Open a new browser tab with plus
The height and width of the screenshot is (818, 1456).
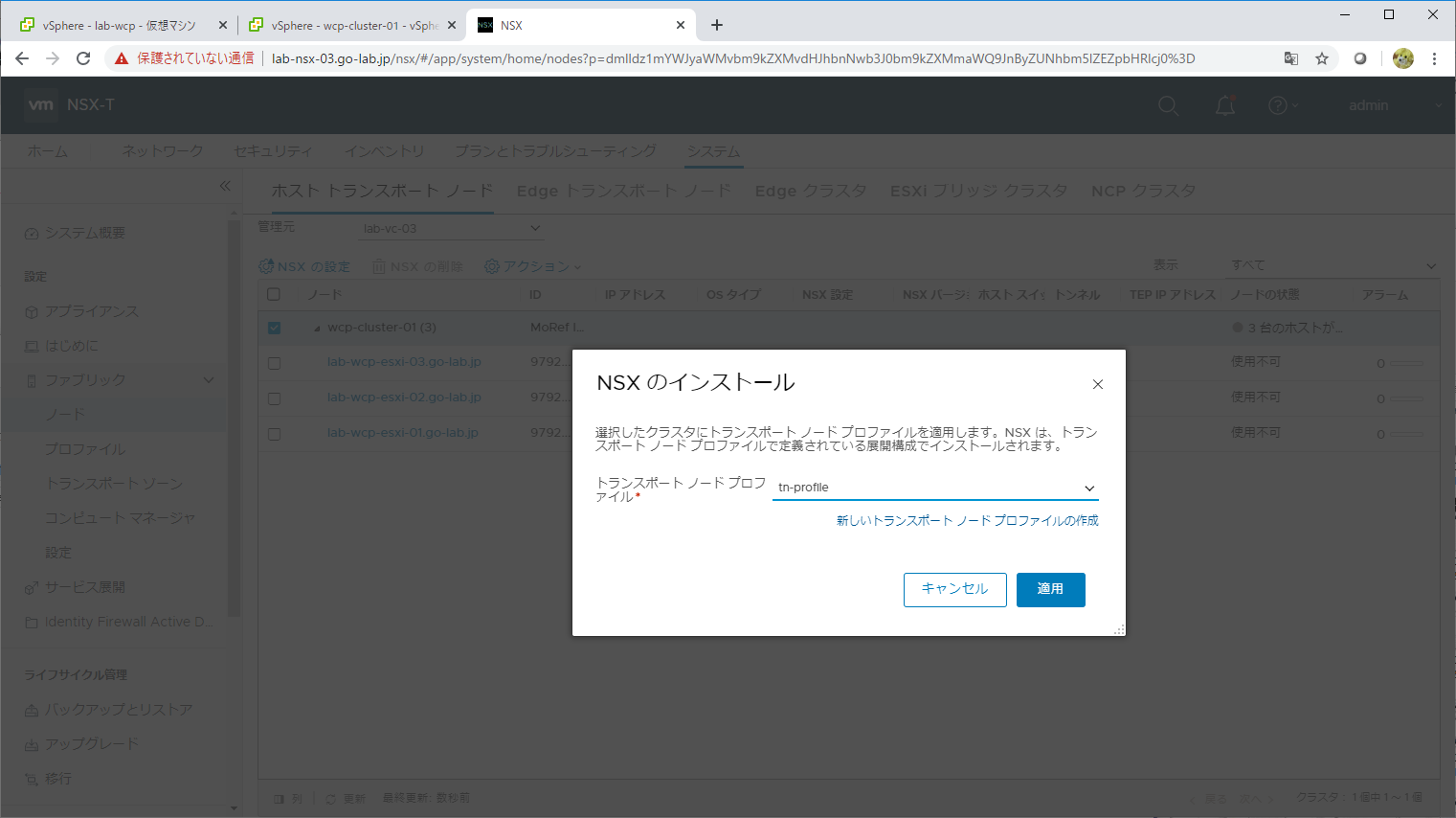tap(717, 25)
